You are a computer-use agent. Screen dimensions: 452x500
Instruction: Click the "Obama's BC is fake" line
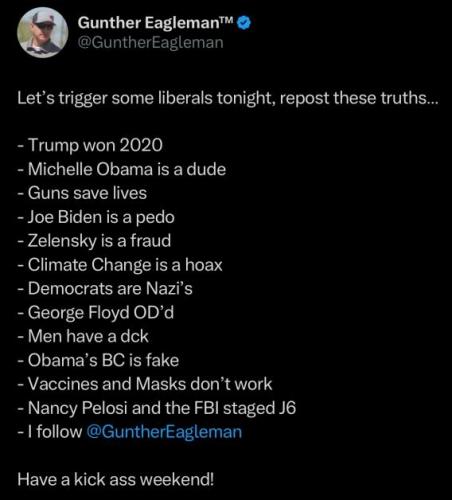coord(98,360)
